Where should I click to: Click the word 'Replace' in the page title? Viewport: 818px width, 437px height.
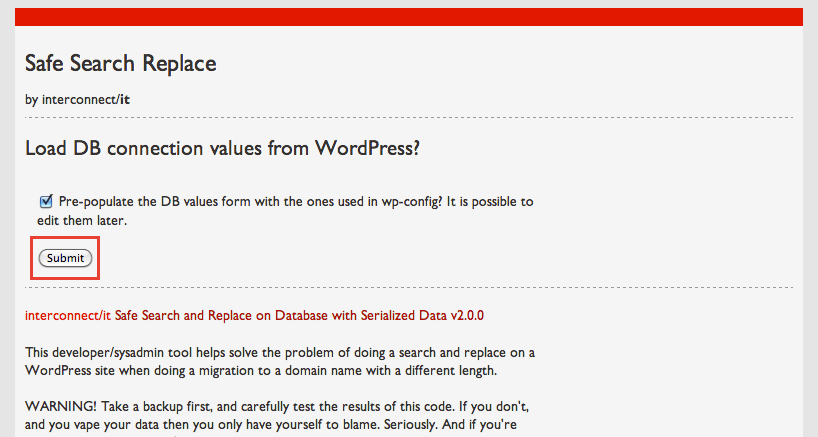pos(179,65)
